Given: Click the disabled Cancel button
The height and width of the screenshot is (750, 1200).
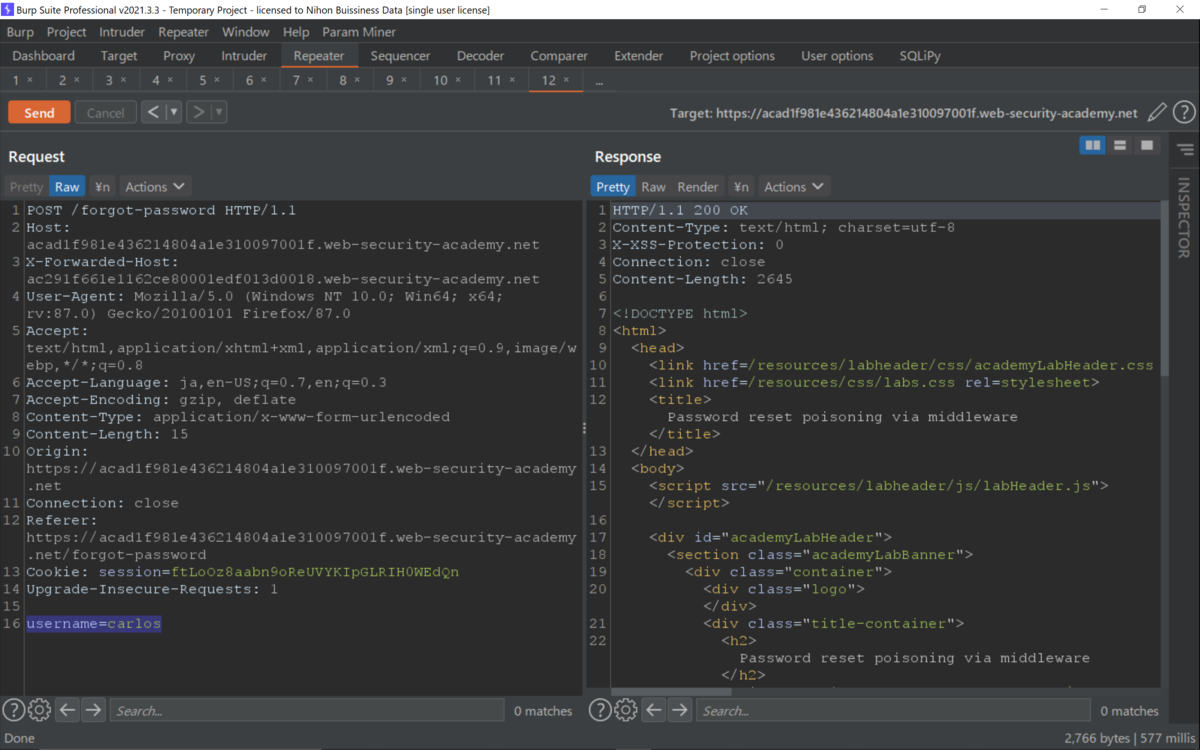Looking at the screenshot, I should [x=105, y=112].
